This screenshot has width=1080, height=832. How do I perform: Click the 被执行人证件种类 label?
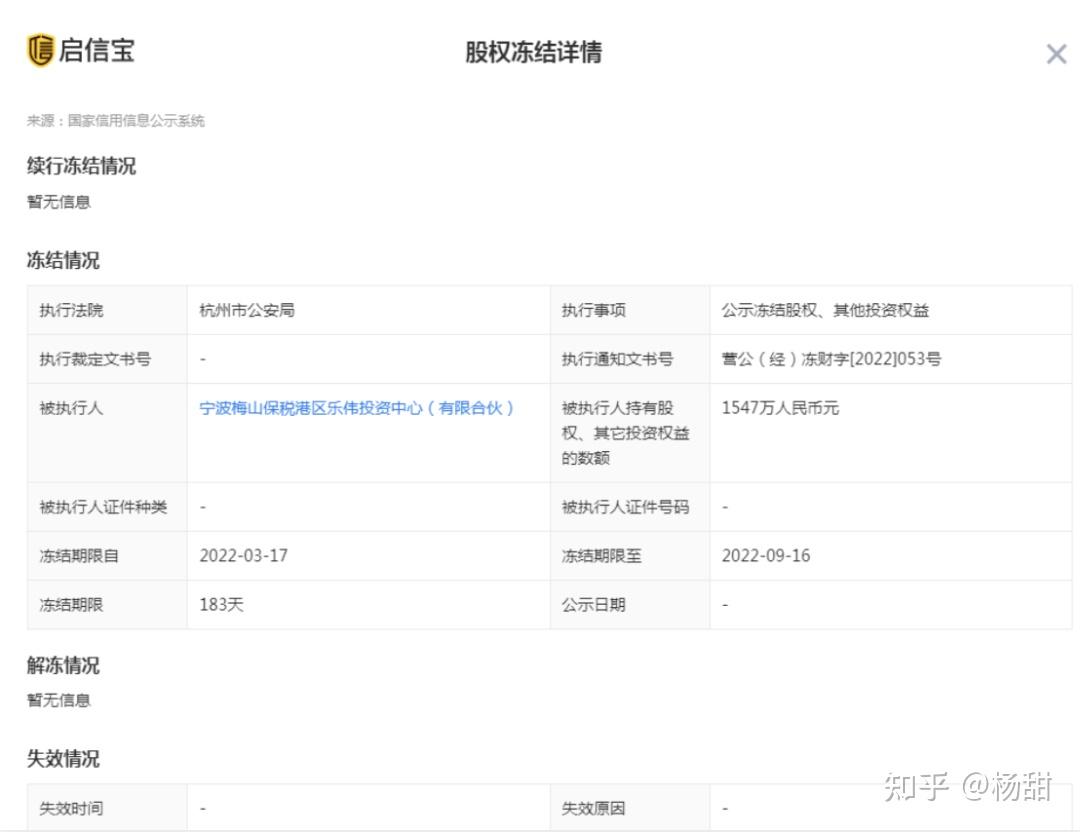click(x=103, y=507)
